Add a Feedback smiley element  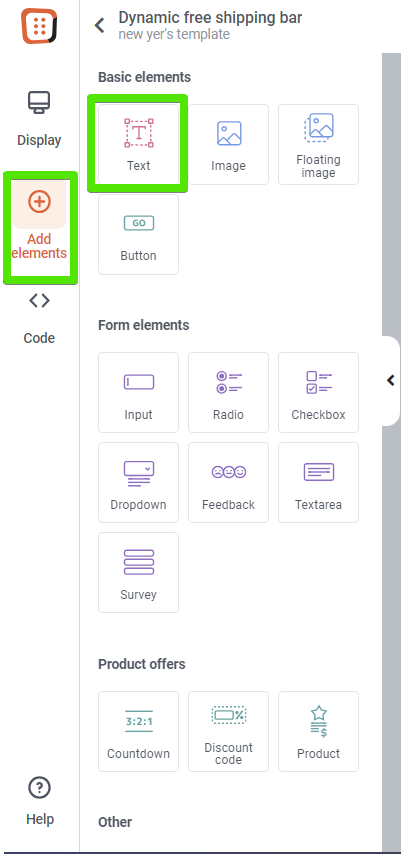[229, 483]
